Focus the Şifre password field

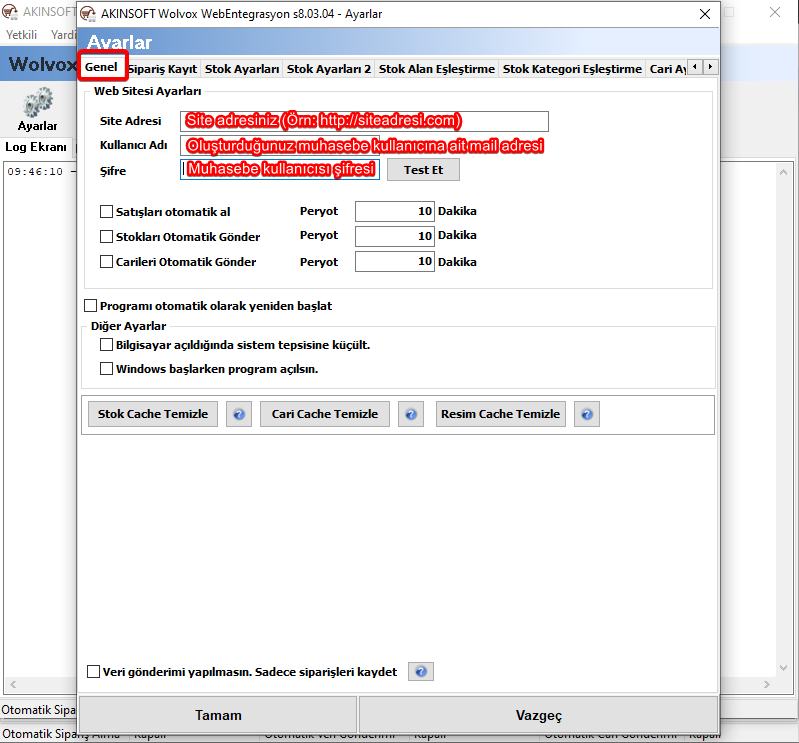(x=280, y=169)
